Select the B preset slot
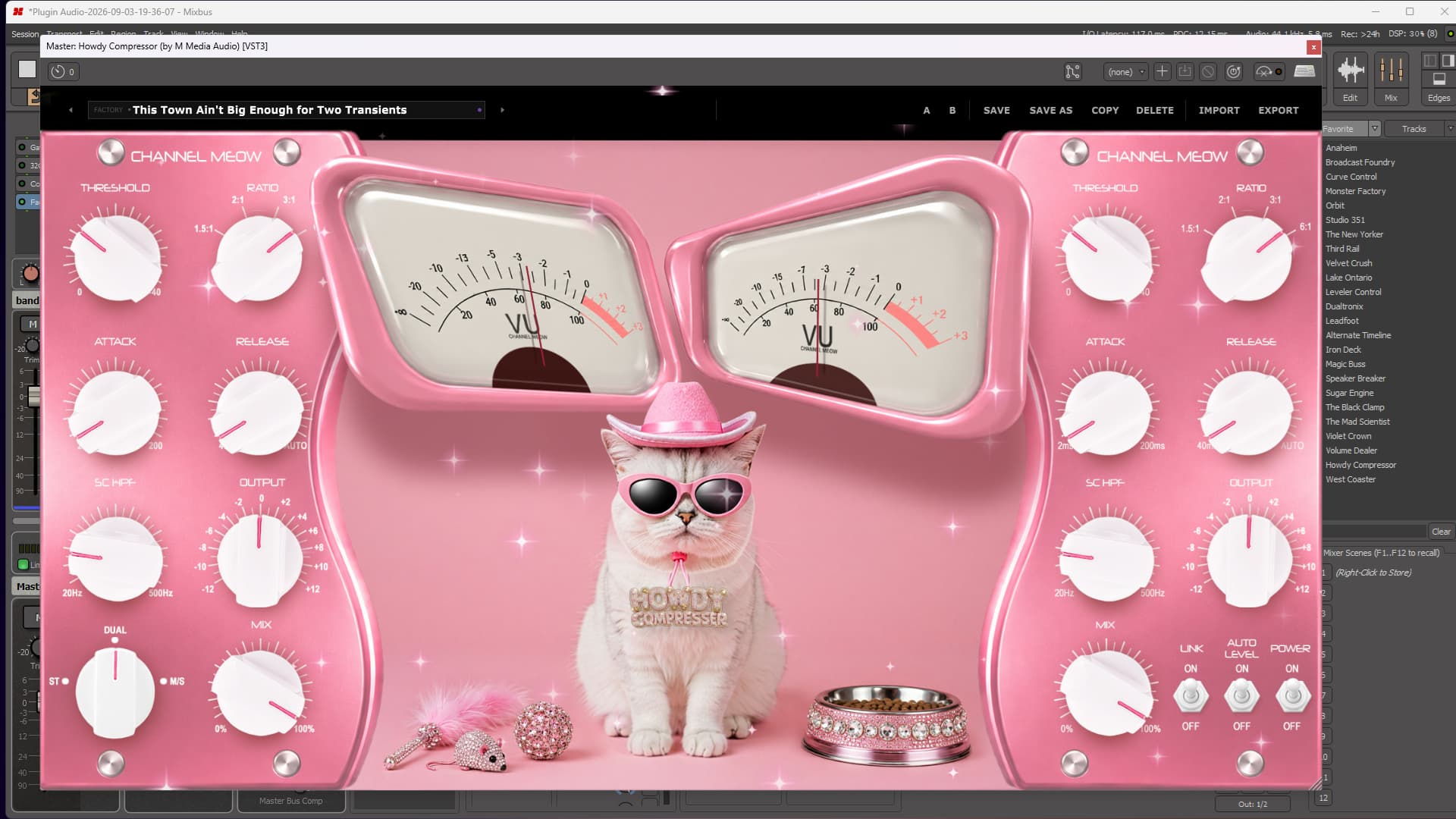 952,110
